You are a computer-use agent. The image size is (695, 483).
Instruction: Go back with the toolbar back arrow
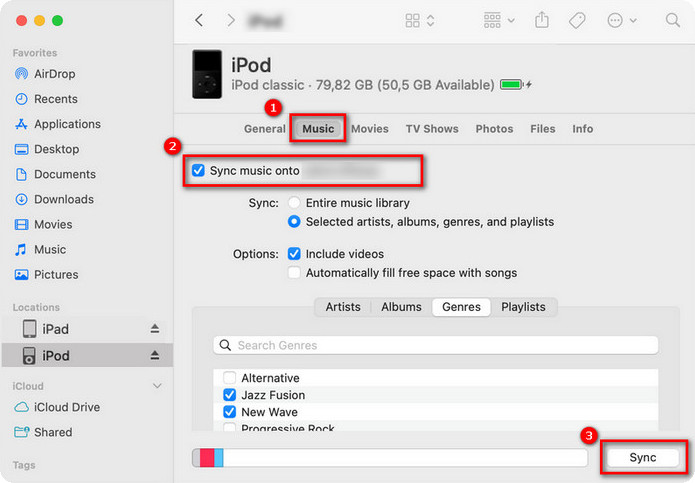199,20
